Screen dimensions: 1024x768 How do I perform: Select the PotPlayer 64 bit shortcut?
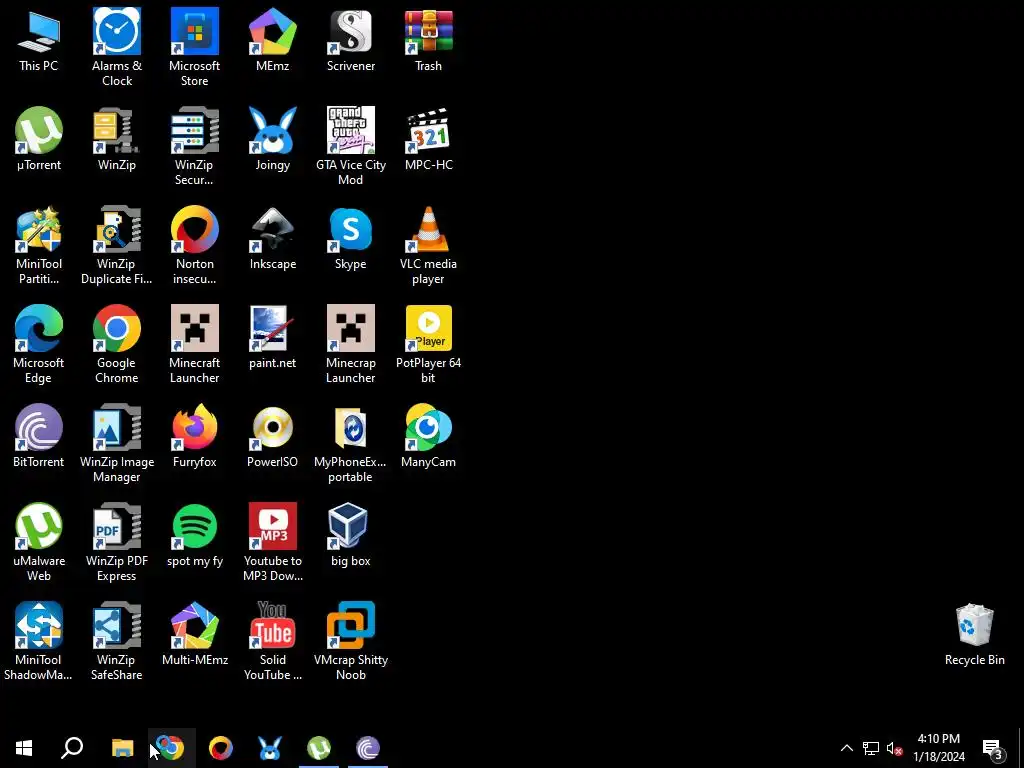(428, 344)
